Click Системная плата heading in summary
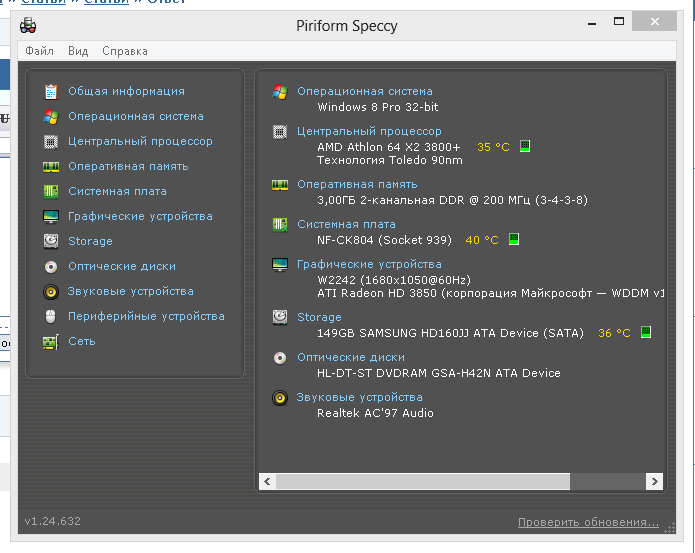 pyautogui.click(x=347, y=224)
